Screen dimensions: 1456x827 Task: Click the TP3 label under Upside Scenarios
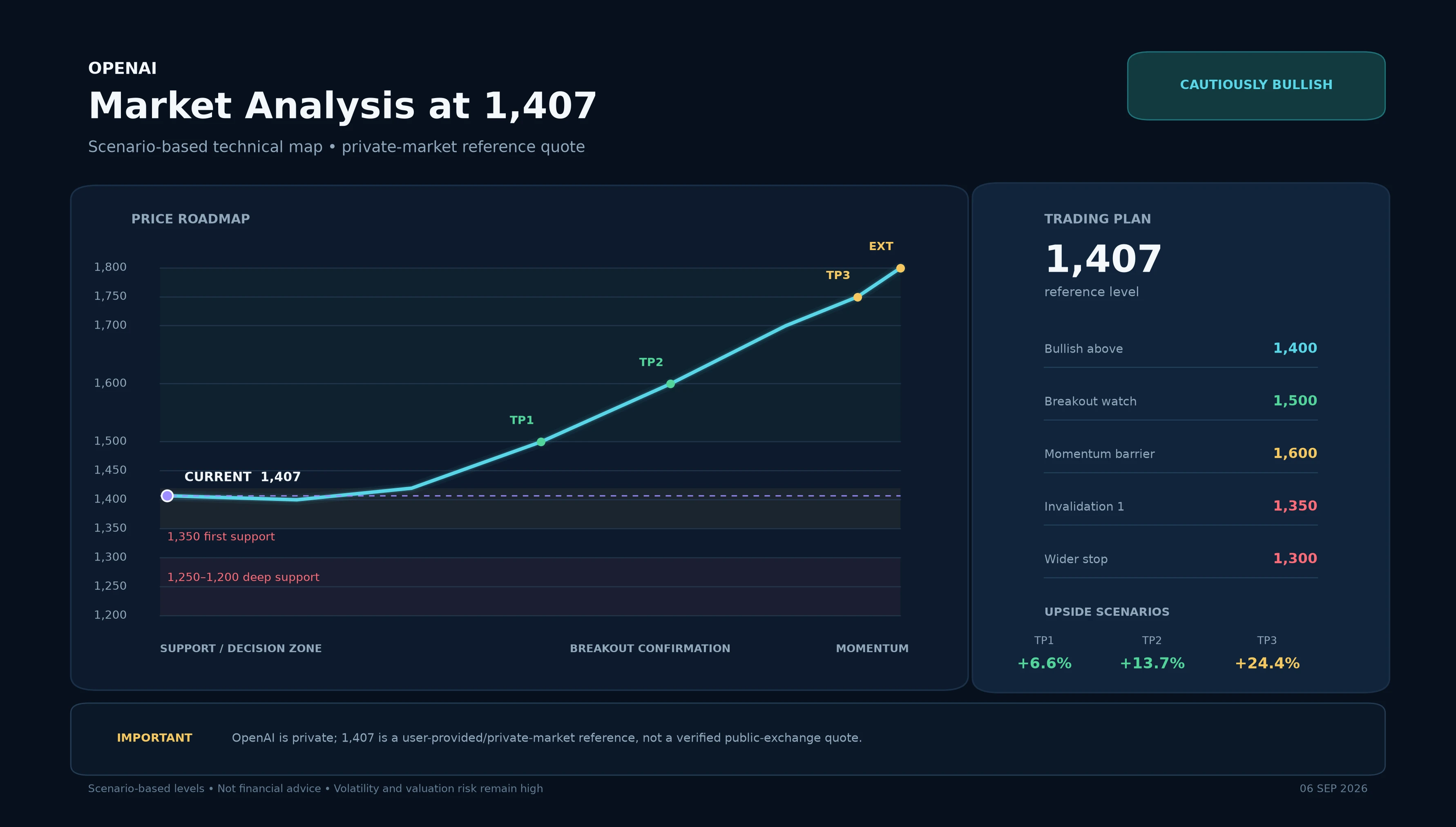pyautogui.click(x=1267, y=641)
